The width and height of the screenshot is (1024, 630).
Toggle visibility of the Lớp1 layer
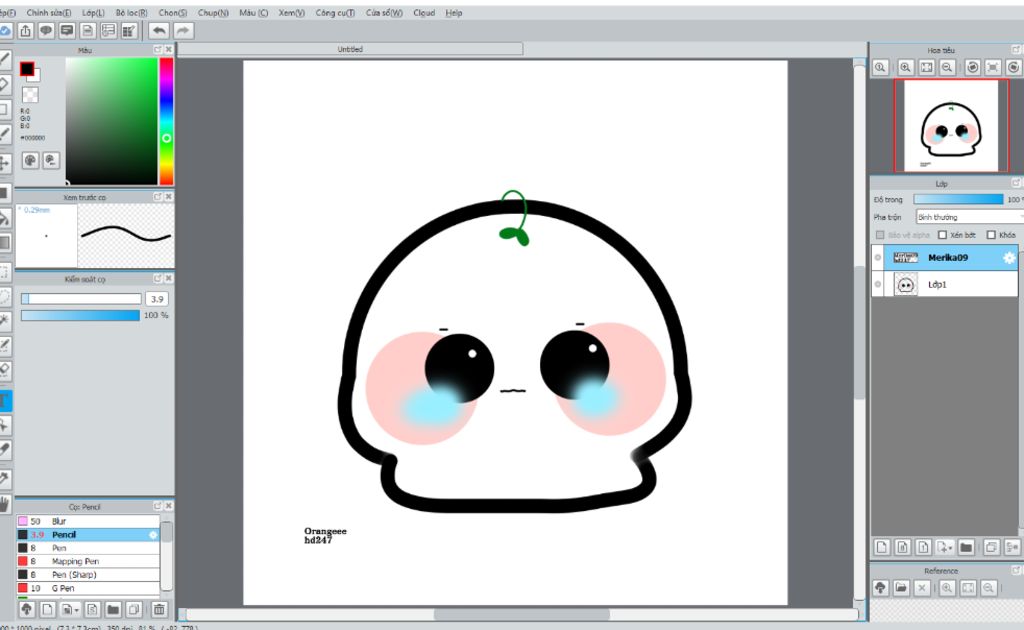[x=878, y=285]
